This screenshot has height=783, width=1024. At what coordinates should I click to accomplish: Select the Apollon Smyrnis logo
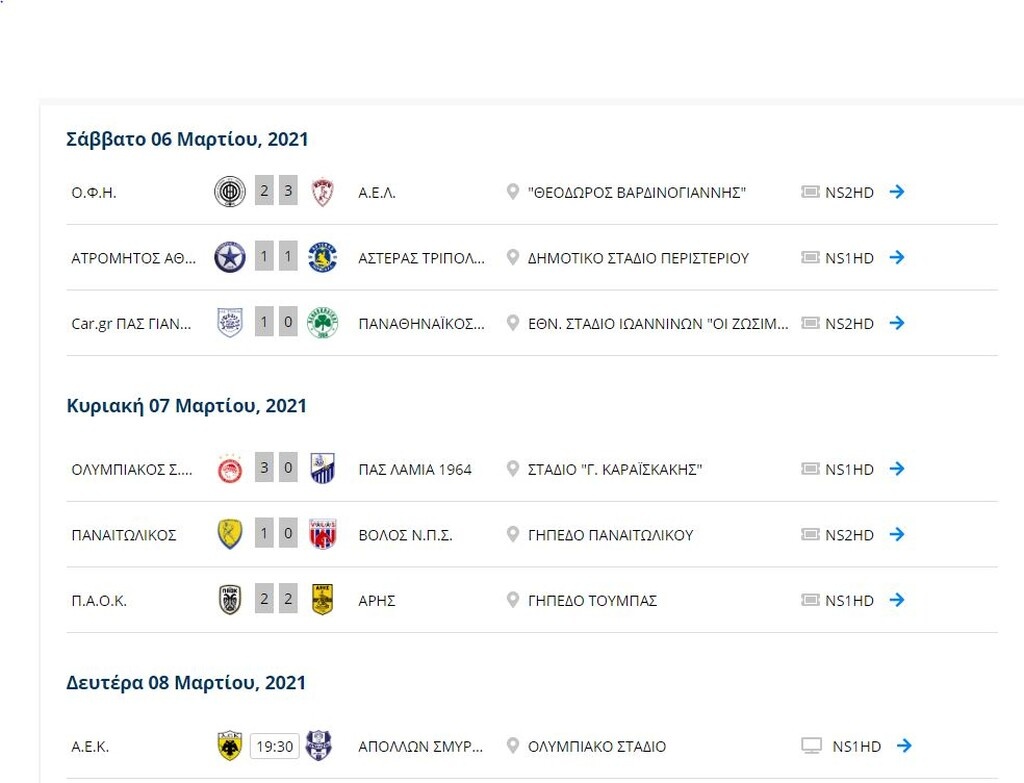pos(322,745)
